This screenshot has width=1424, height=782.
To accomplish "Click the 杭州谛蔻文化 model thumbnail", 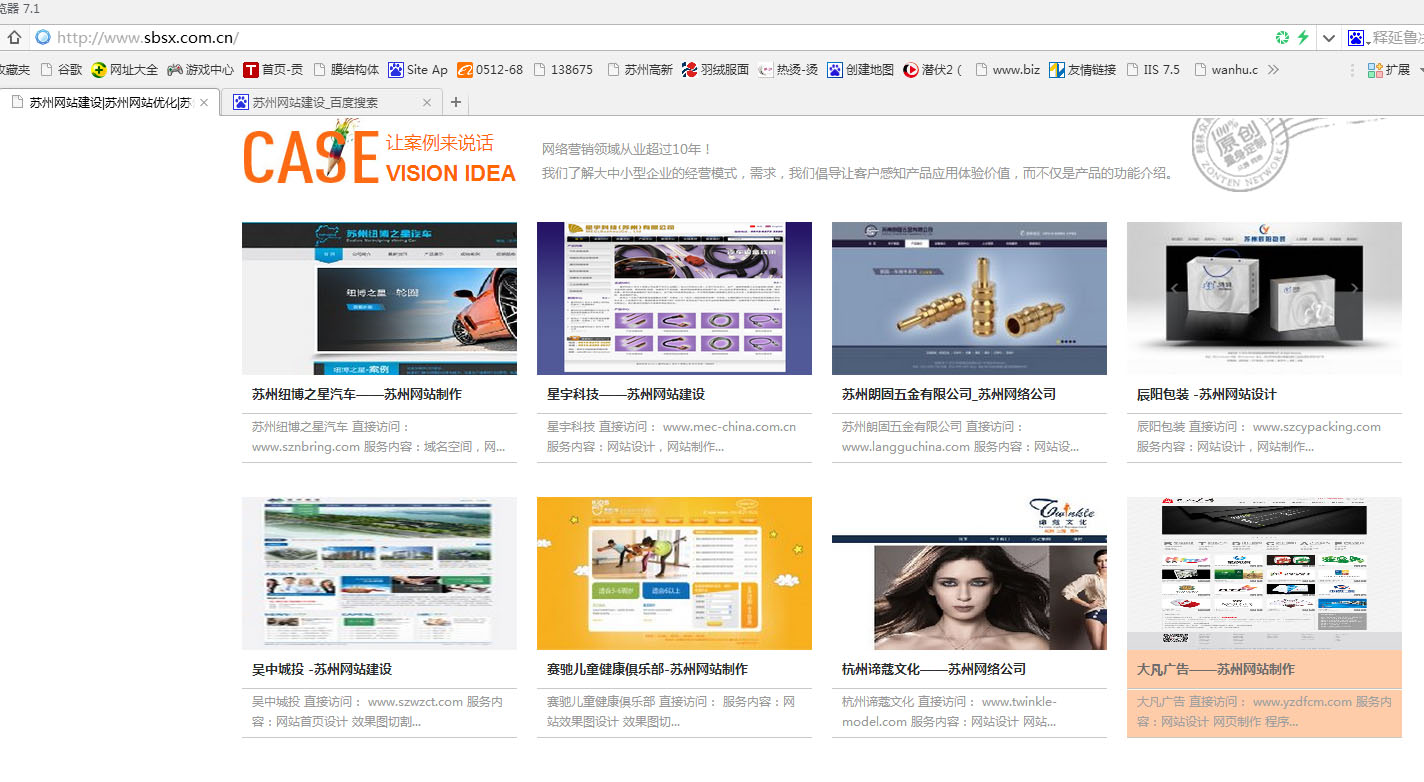I will [x=969, y=573].
